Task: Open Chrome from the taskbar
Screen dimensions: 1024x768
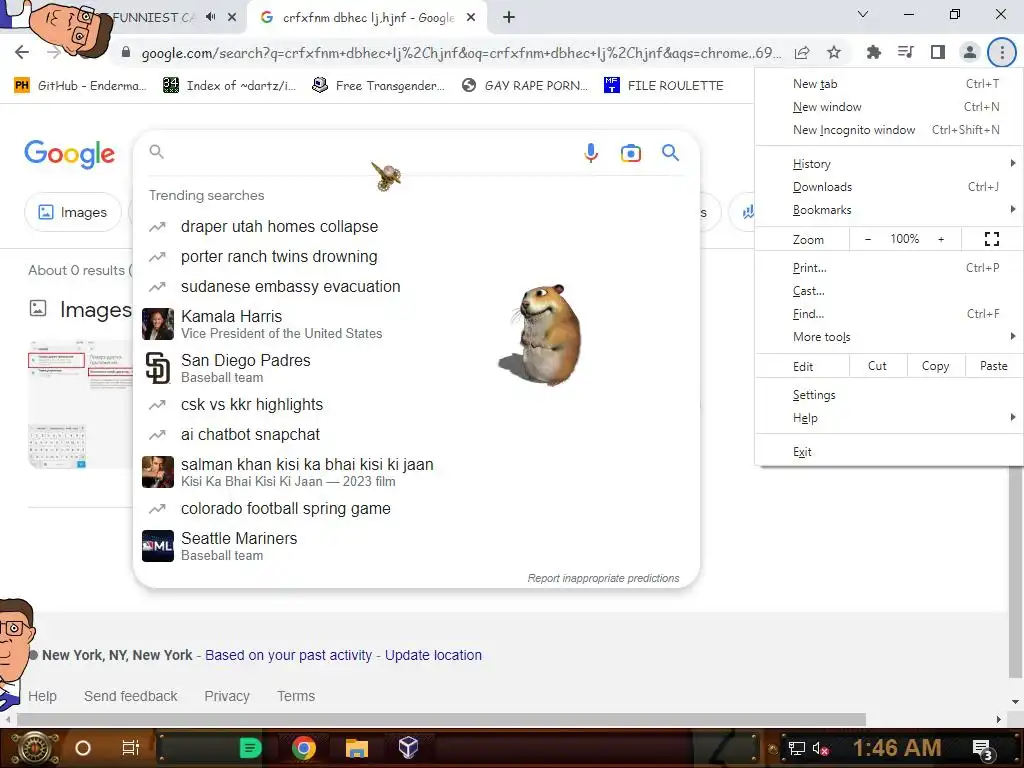Action: tap(304, 748)
